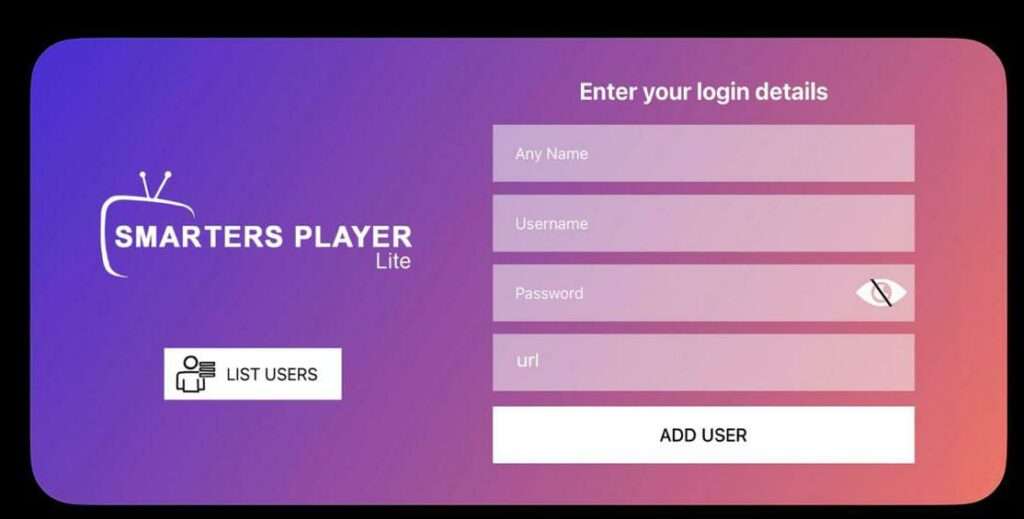This screenshot has height=519, width=1024.
Task: Click the word PLAYER in the logo
Action: (353, 237)
